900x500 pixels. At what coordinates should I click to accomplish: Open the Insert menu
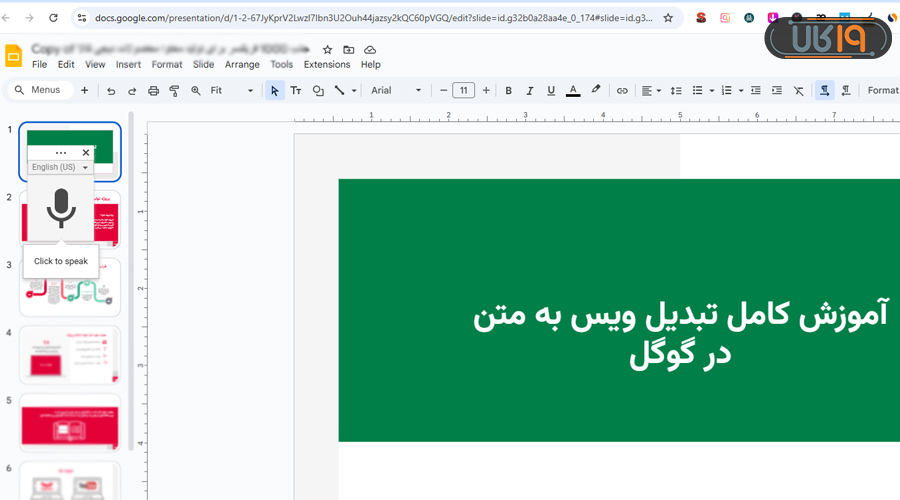[128, 64]
